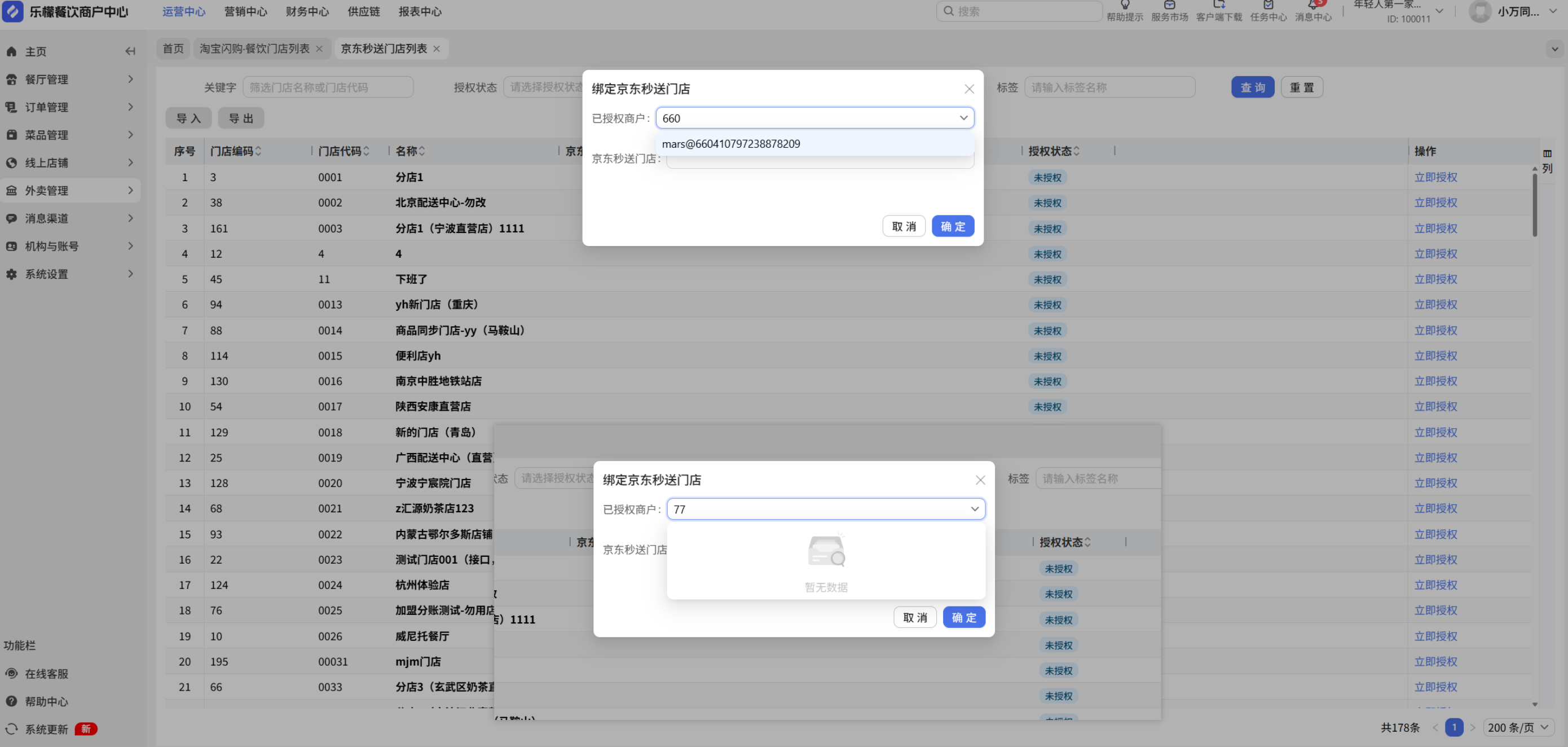This screenshot has height=747, width=1568.
Task: Open the 200 条/页 page size dropdown
Action: click(x=1518, y=727)
